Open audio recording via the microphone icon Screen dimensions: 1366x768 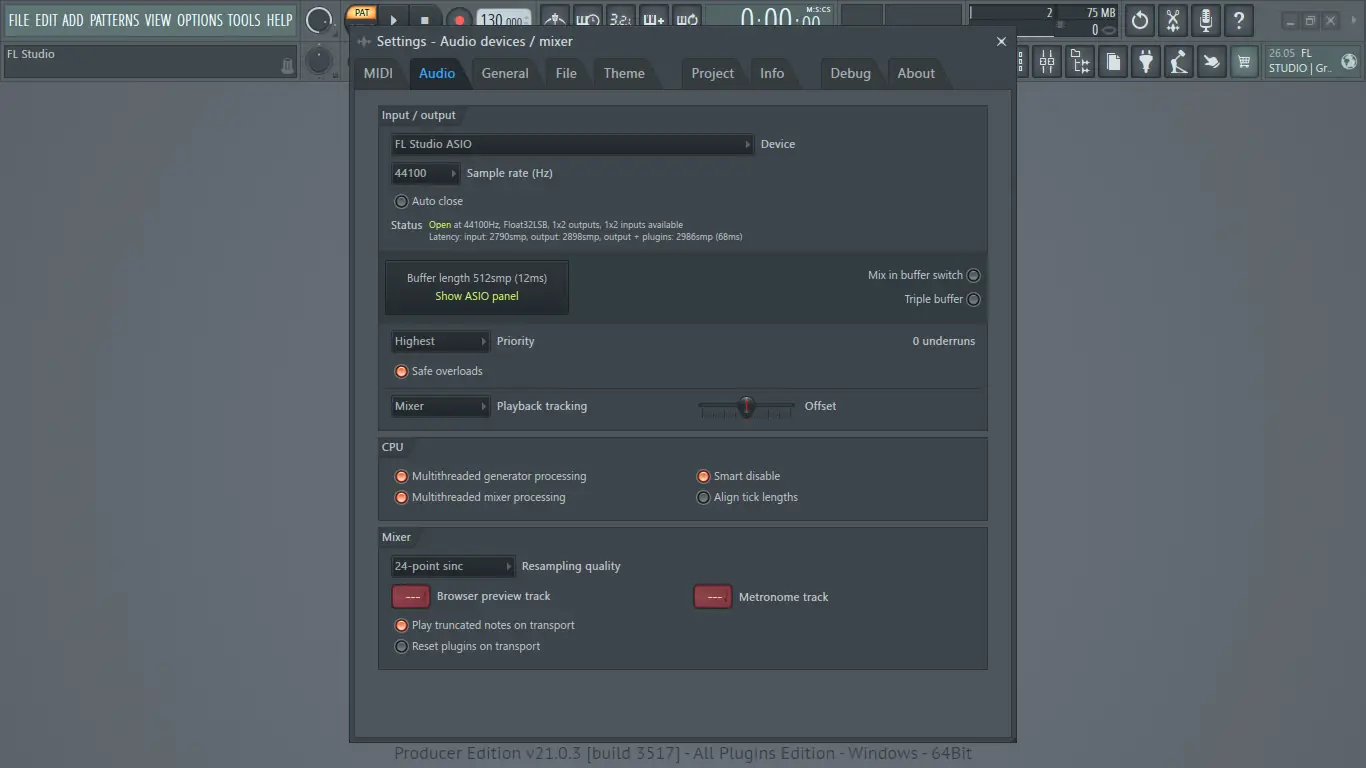click(1205, 20)
